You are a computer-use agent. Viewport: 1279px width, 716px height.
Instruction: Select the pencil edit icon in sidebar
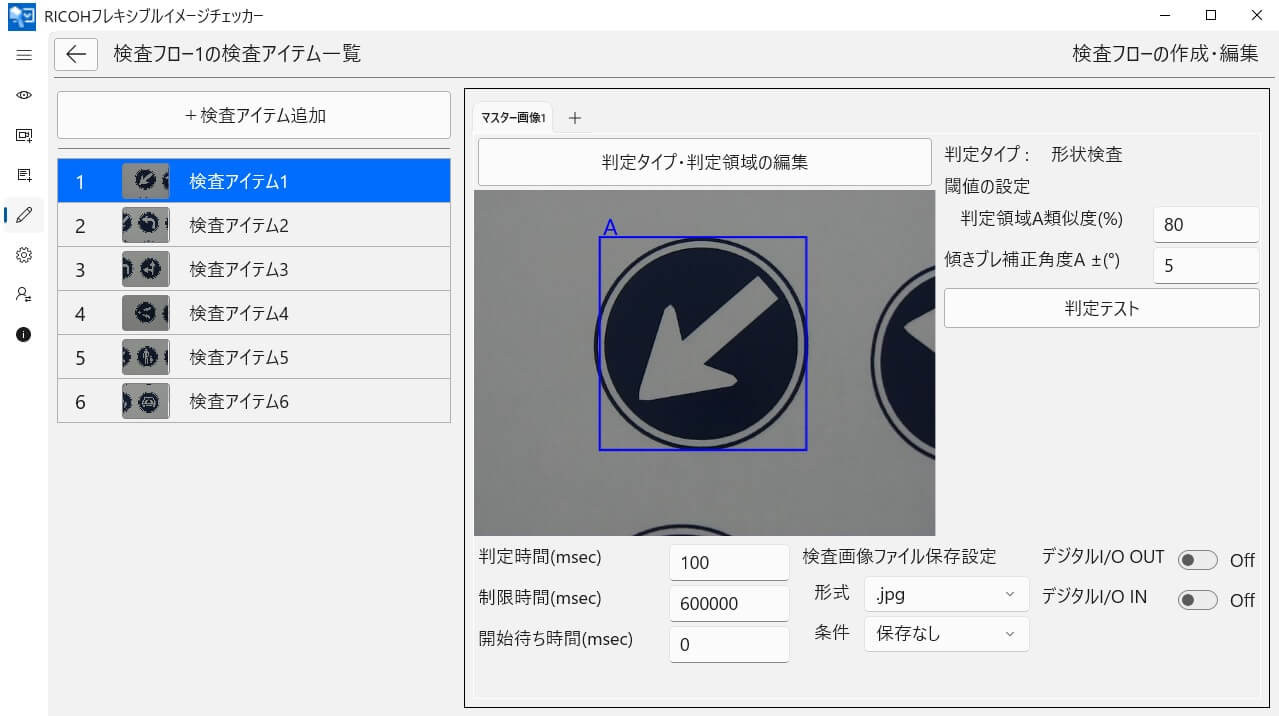coord(24,214)
